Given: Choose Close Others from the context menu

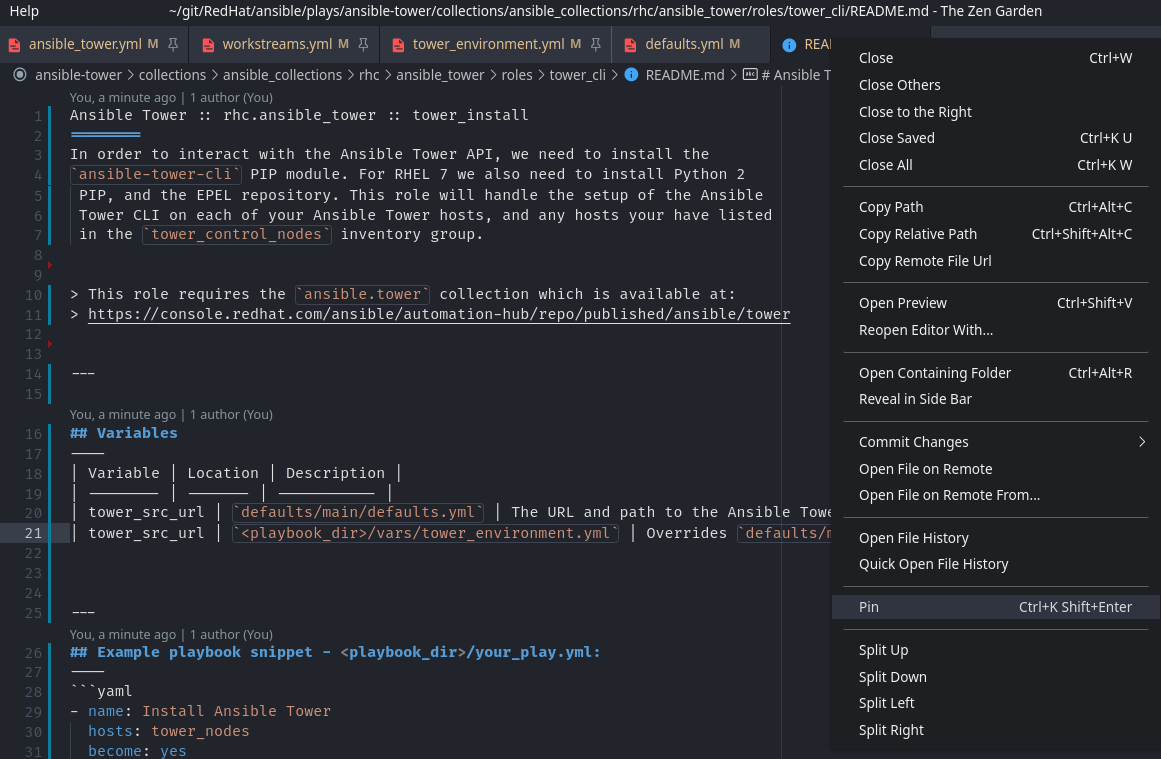Looking at the screenshot, I should (x=995, y=85).
